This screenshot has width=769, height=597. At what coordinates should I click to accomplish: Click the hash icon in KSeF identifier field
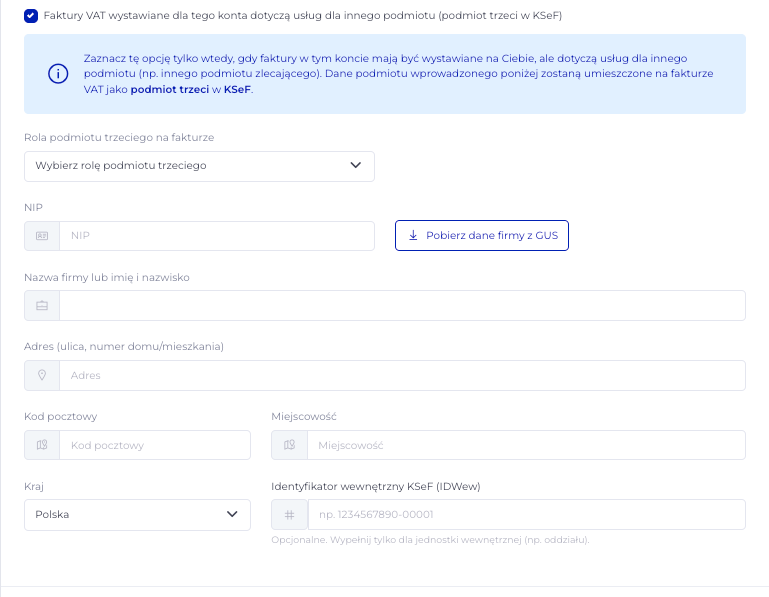click(x=289, y=515)
